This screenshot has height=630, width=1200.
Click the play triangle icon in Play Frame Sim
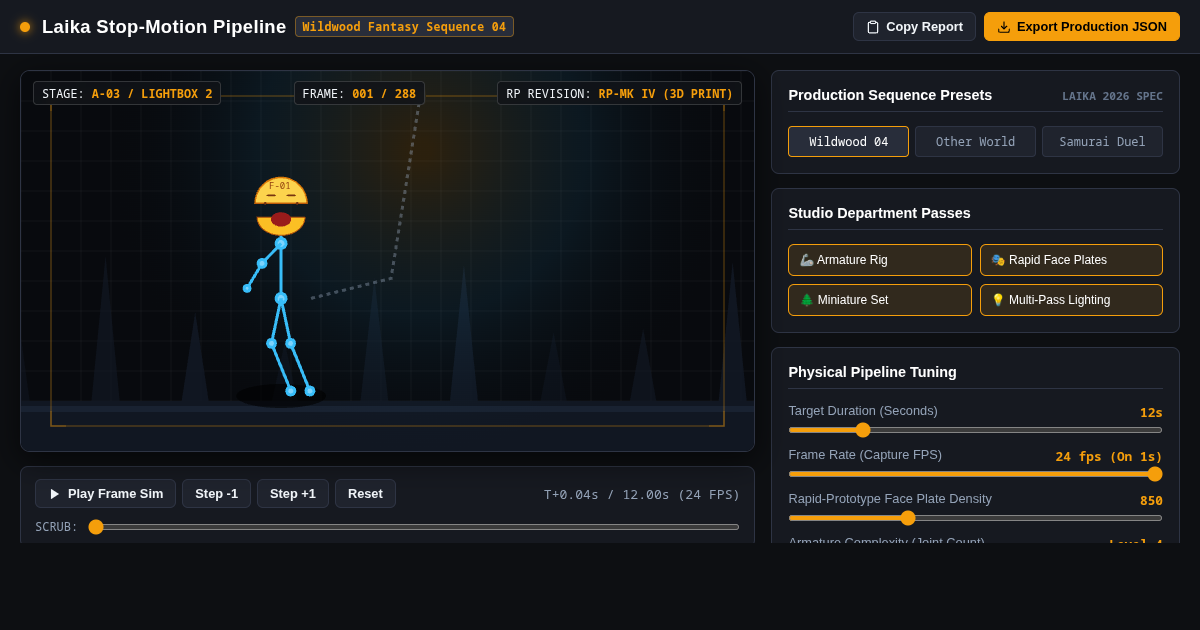(55, 494)
